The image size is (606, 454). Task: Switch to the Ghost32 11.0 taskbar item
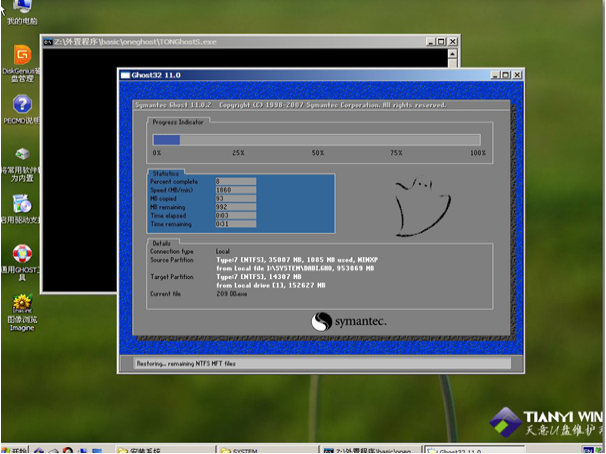[468, 448]
